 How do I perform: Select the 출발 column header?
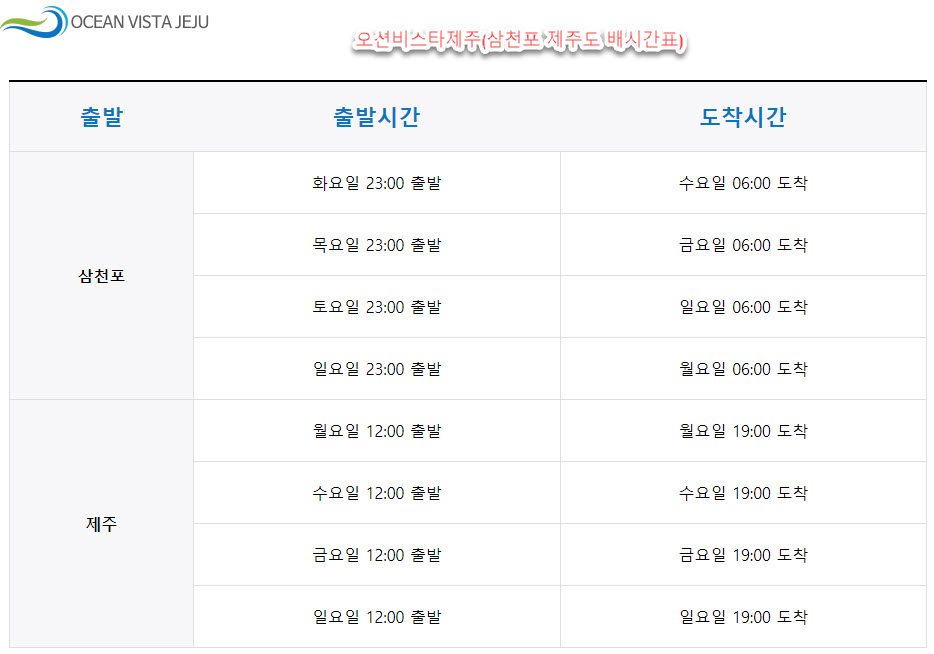point(101,117)
